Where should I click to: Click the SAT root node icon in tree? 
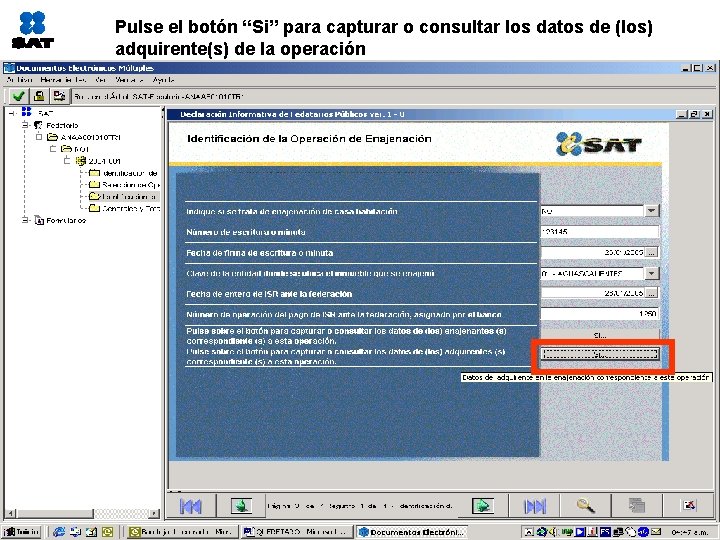pyautogui.click(x=27, y=112)
